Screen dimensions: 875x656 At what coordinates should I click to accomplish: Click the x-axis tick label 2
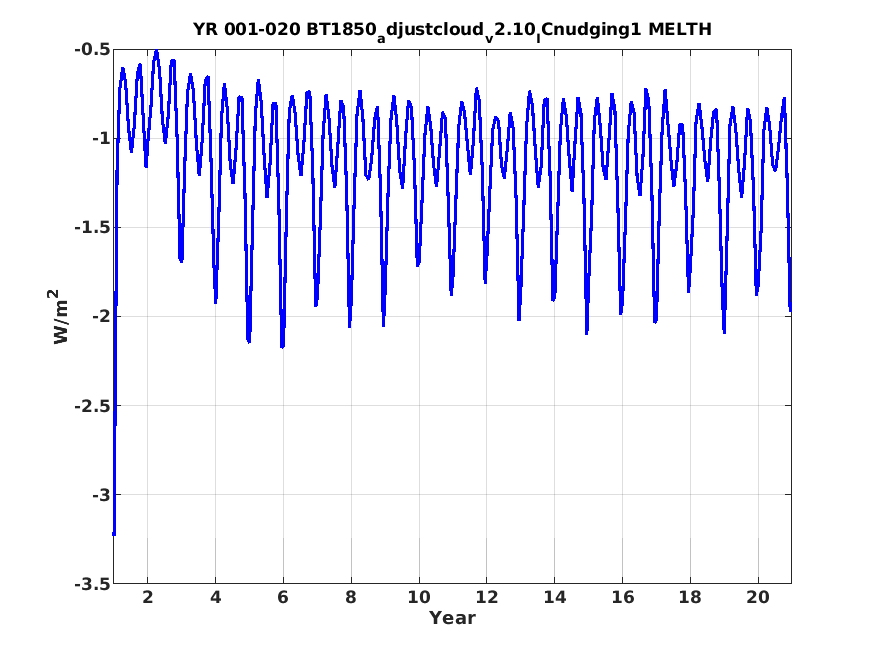pos(147,597)
